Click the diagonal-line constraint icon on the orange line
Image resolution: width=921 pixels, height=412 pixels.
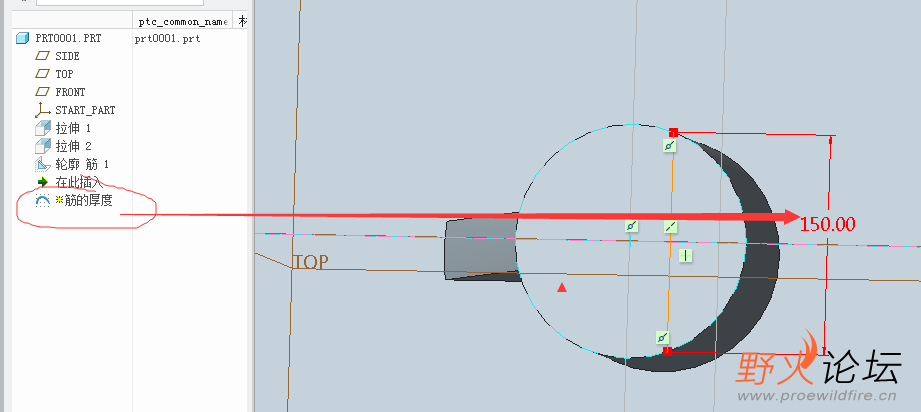tap(671, 226)
